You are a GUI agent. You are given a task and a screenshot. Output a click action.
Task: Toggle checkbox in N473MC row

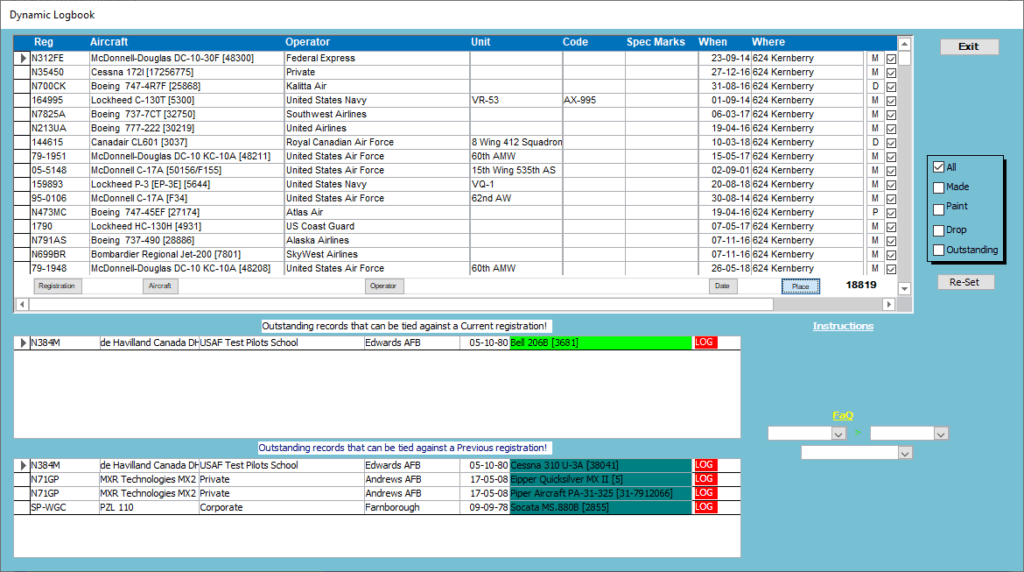pos(891,213)
